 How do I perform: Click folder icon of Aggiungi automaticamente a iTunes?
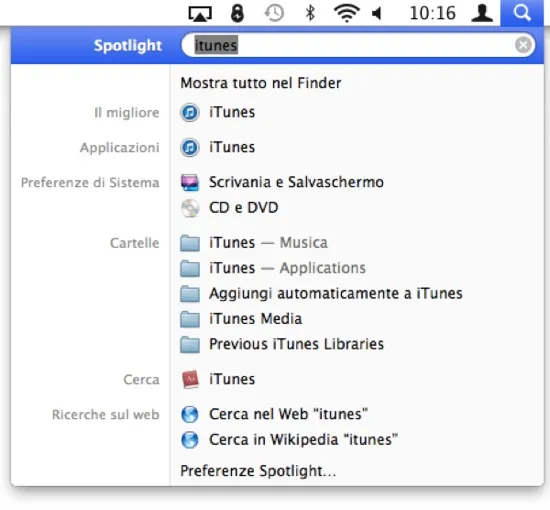click(190, 294)
